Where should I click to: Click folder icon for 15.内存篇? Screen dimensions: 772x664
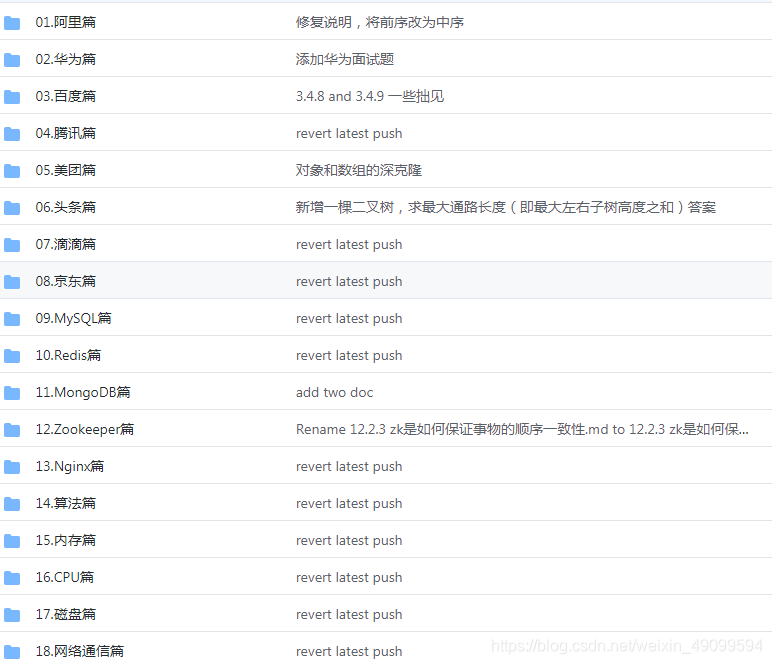point(12,541)
